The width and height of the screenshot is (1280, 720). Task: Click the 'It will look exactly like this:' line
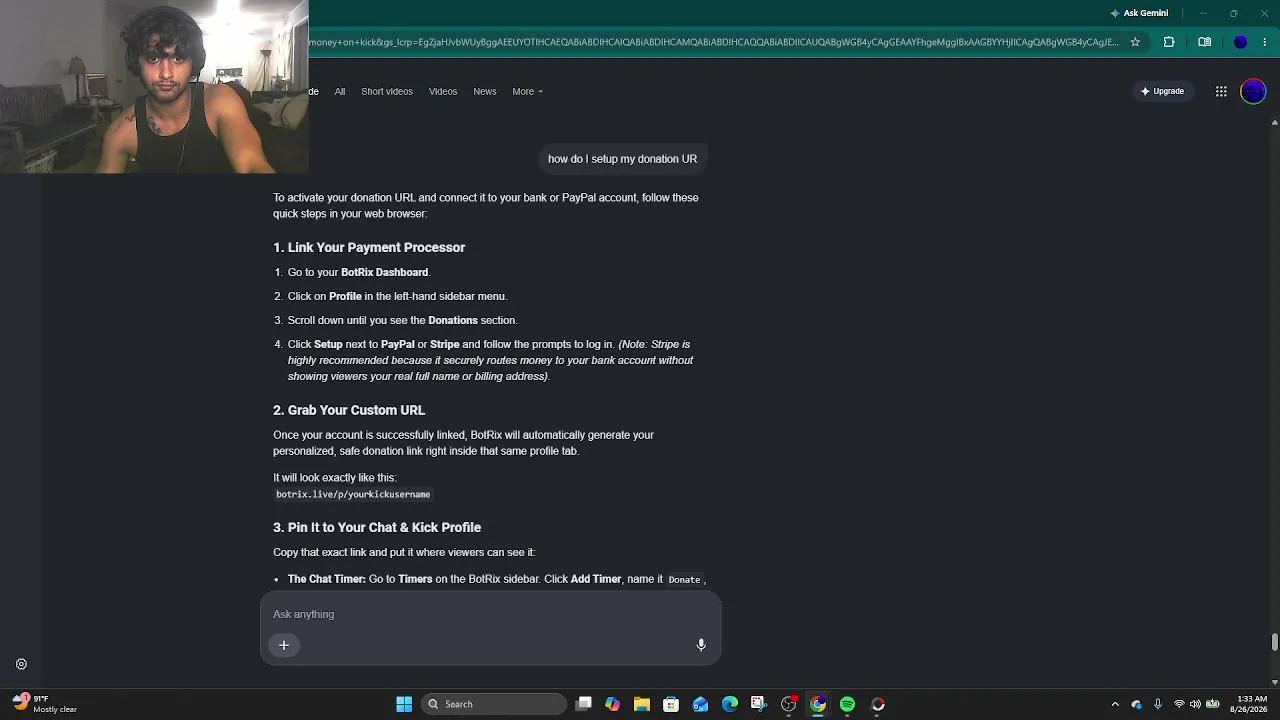pyautogui.click(x=335, y=478)
